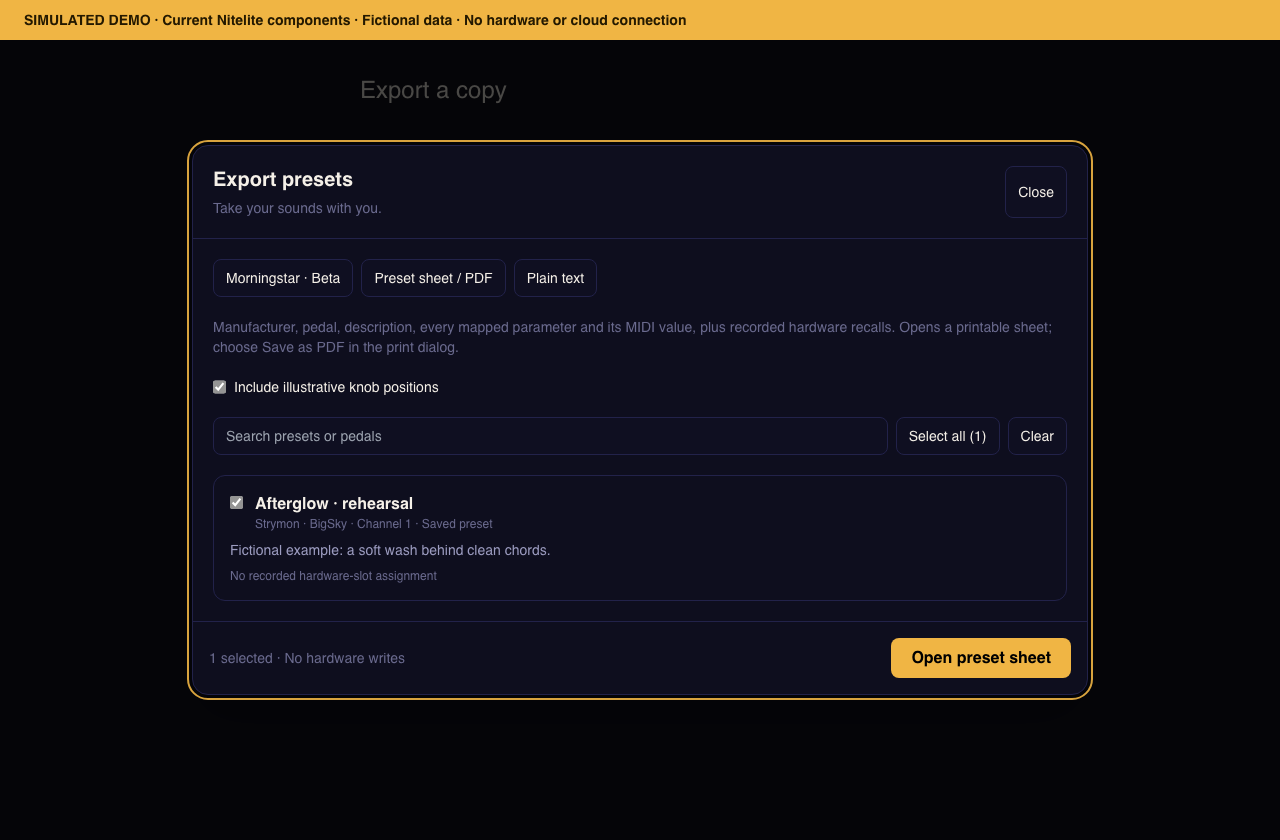Clear the preset selection
Screen dimensions: 1280x840
(x=1037, y=436)
